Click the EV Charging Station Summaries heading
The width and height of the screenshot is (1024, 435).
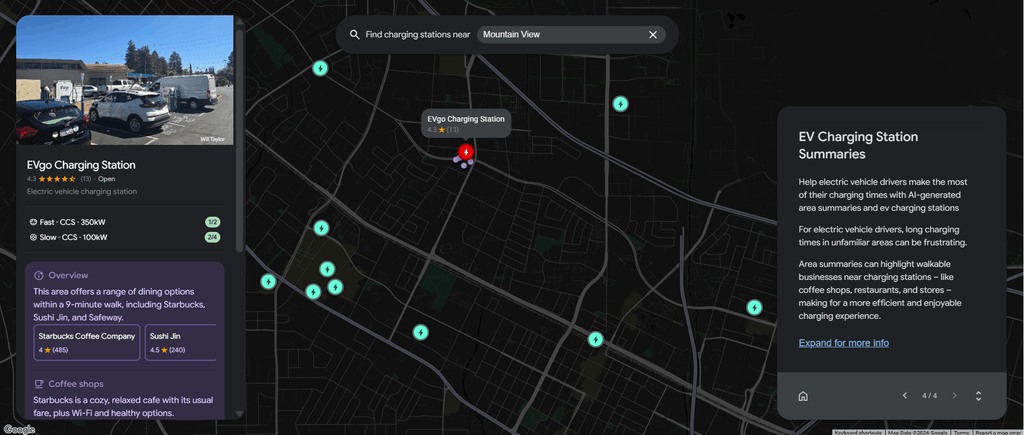pyautogui.click(x=858, y=146)
